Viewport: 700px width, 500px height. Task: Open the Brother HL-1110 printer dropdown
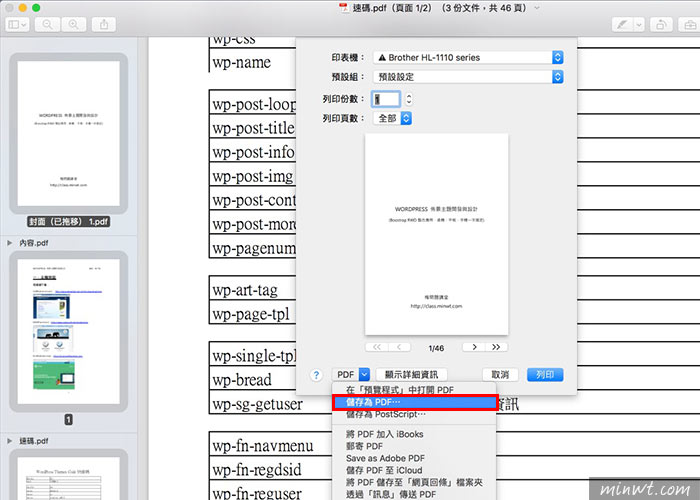(468, 57)
